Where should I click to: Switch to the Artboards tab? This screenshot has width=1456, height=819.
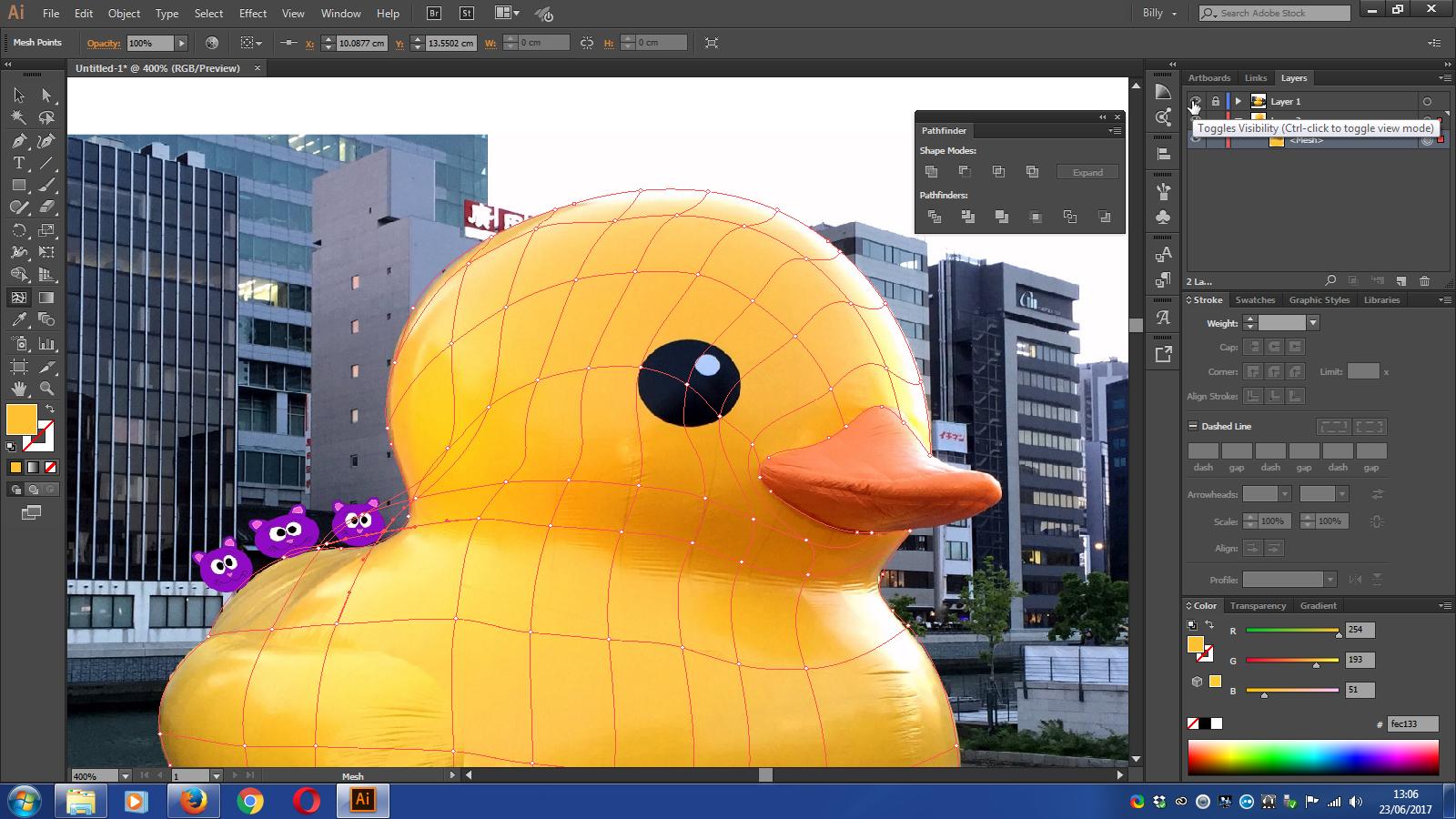pyautogui.click(x=1209, y=78)
